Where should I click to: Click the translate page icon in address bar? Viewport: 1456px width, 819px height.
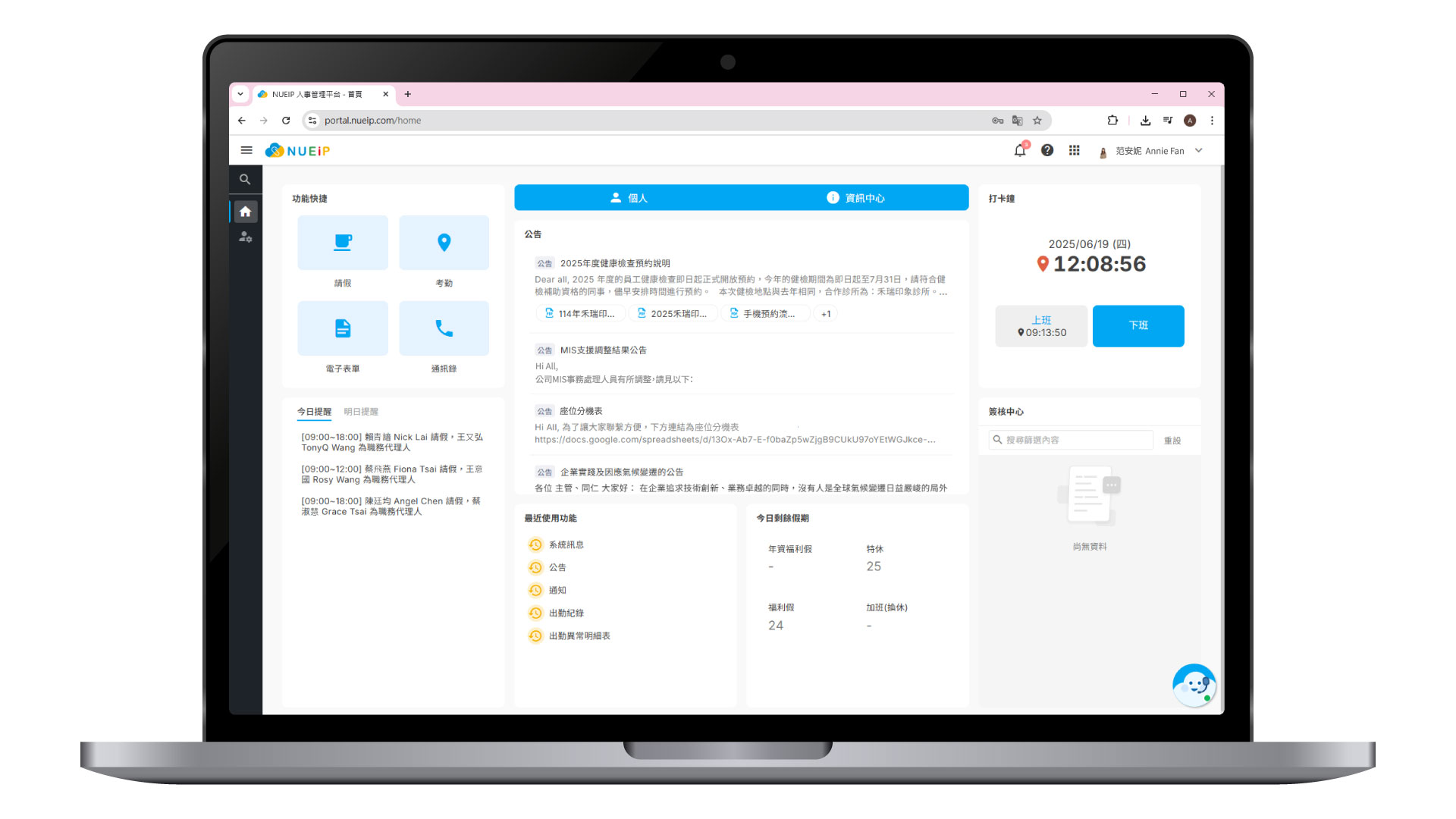pyautogui.click(x=1018, y=121)
